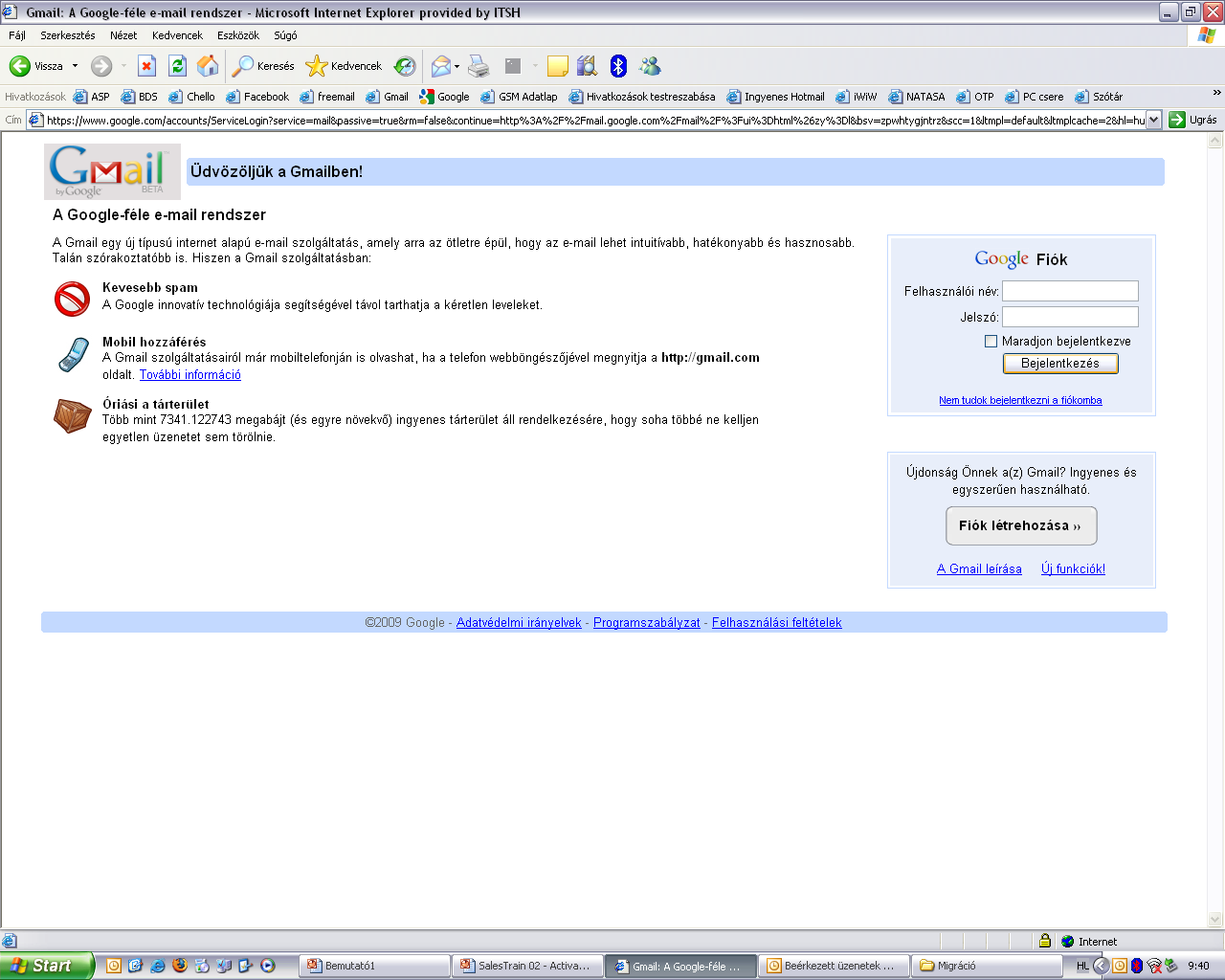1225x980 pixels.
Task: Open Nem tudok bejelentkezni a fiókomba link
Action: (1020, 400)
